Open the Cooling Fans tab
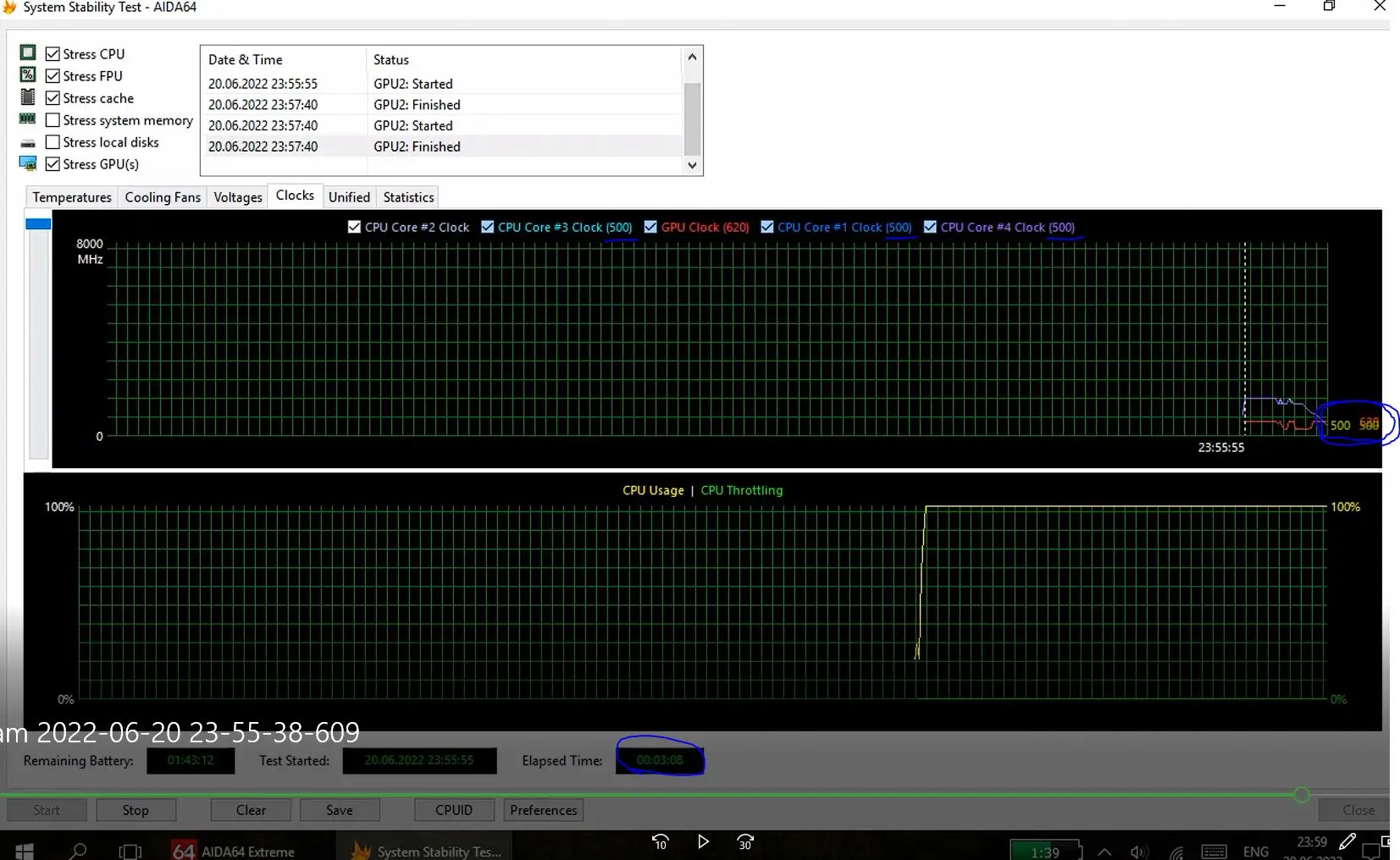Screen dimensions: 1400x860 (163, 197)
